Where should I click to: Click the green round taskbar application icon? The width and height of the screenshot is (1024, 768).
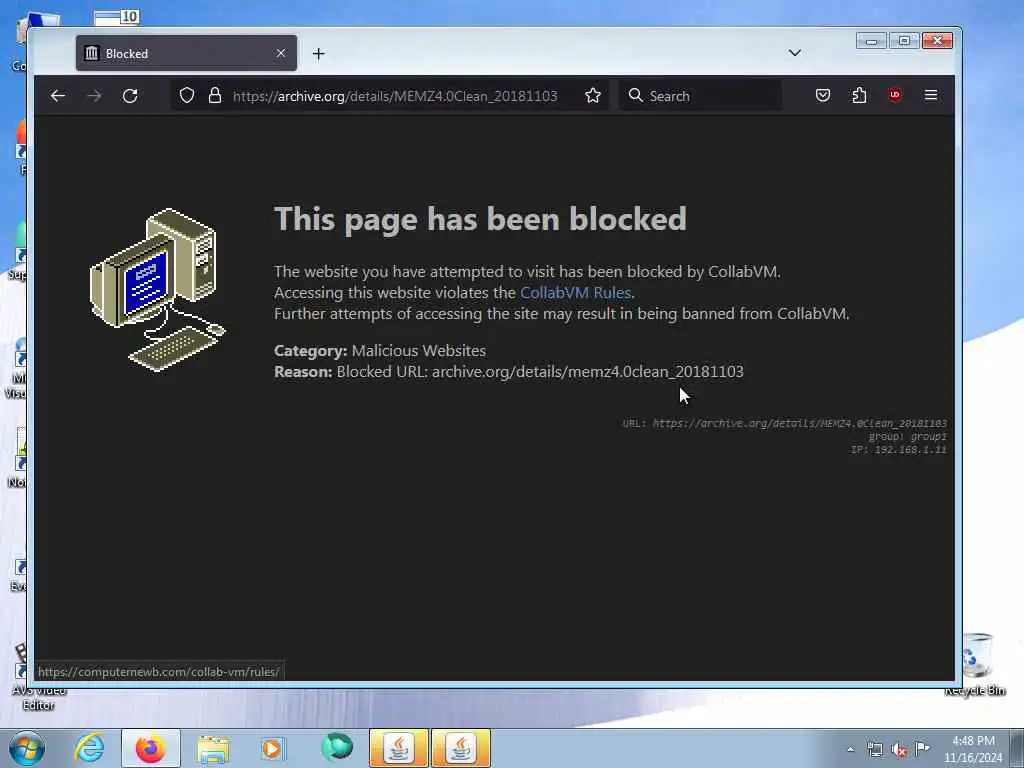pyautogui.click(x=337, y=747)
